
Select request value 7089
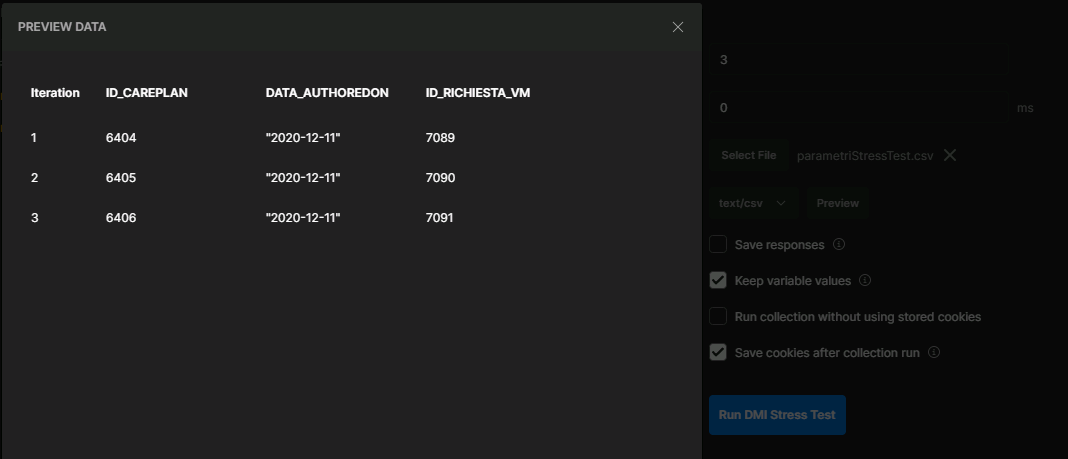point(440,138)
